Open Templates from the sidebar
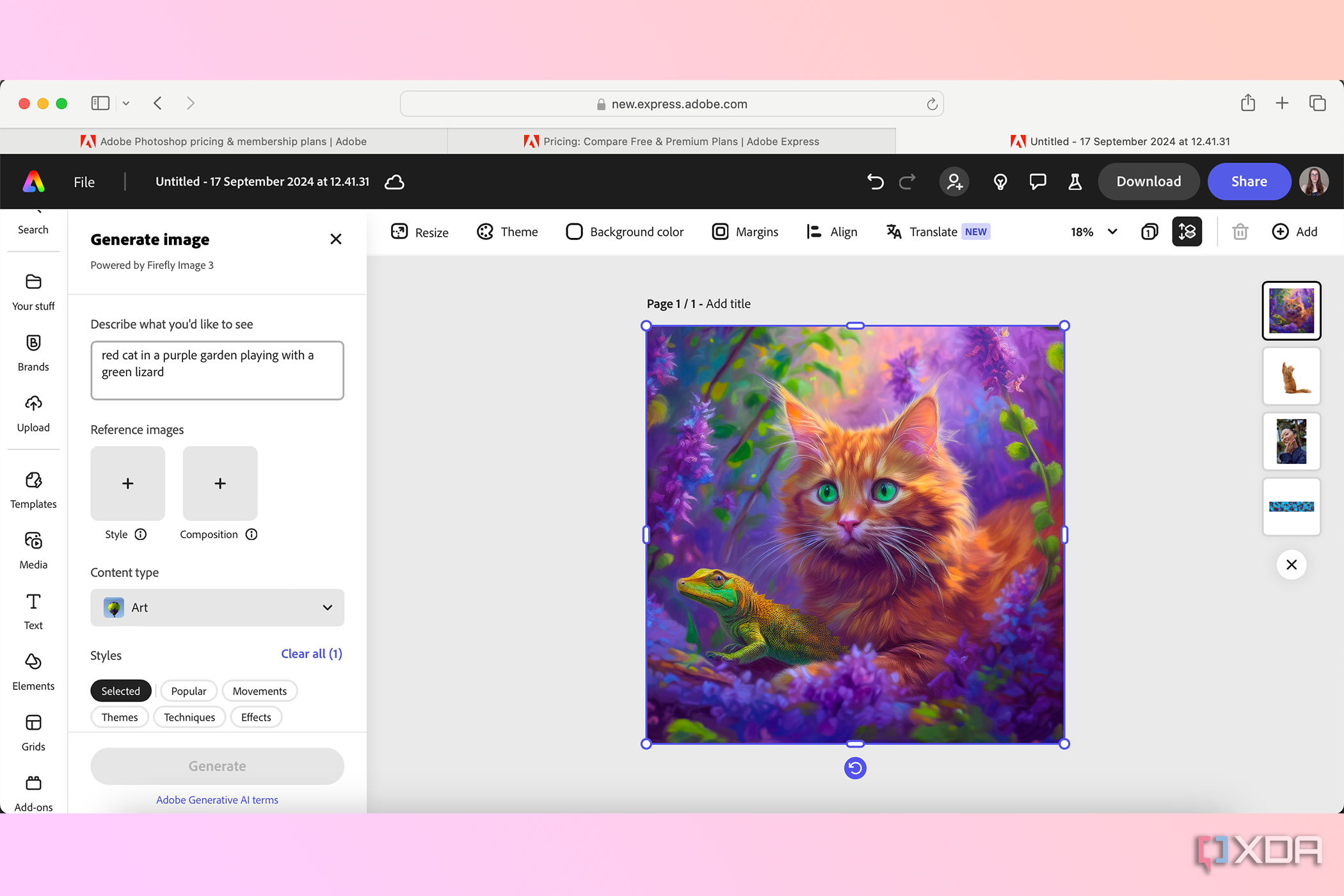1344x896 pixels. click(33, 490)
